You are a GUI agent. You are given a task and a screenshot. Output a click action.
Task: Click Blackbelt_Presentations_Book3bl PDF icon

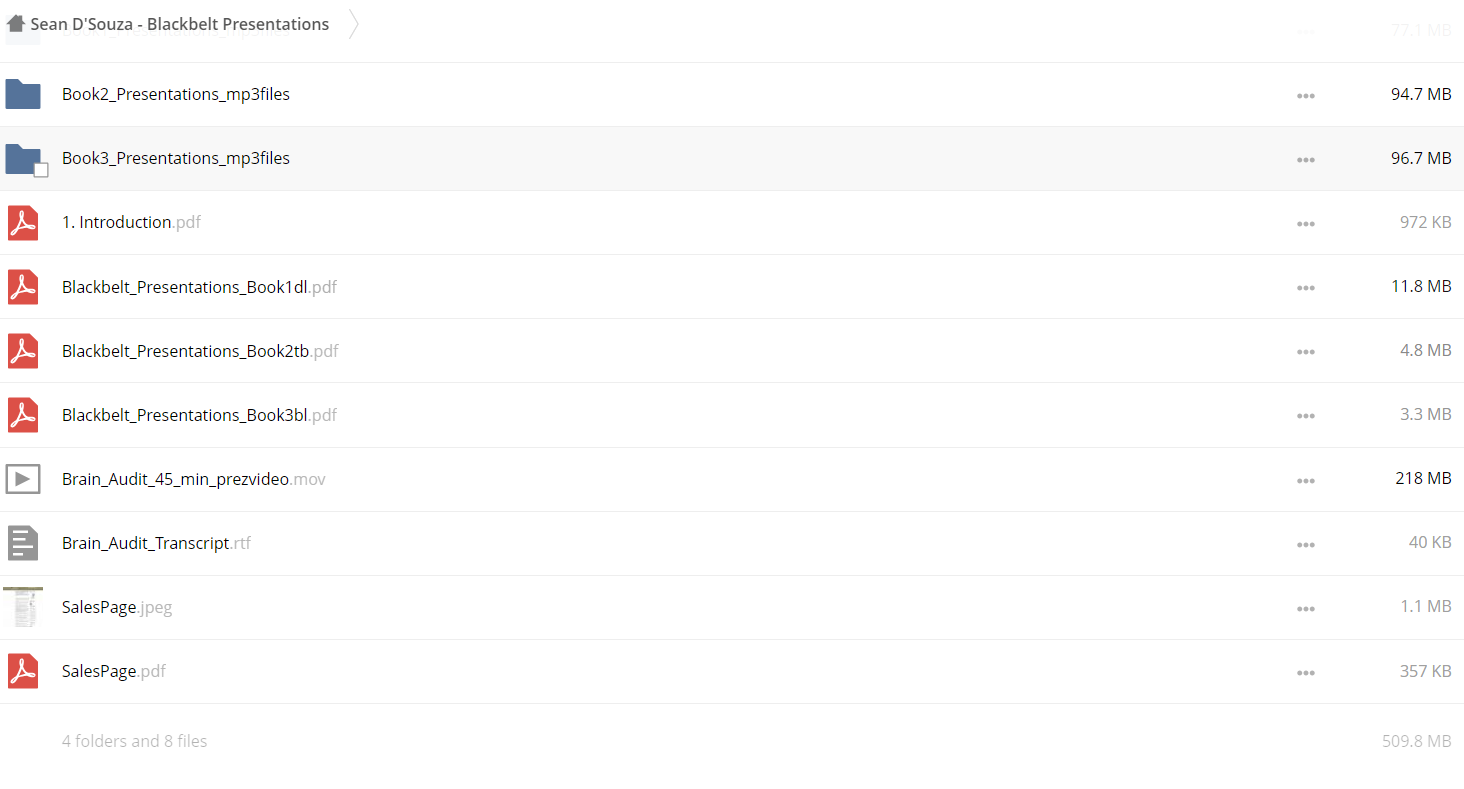click(x=23, y=415)
